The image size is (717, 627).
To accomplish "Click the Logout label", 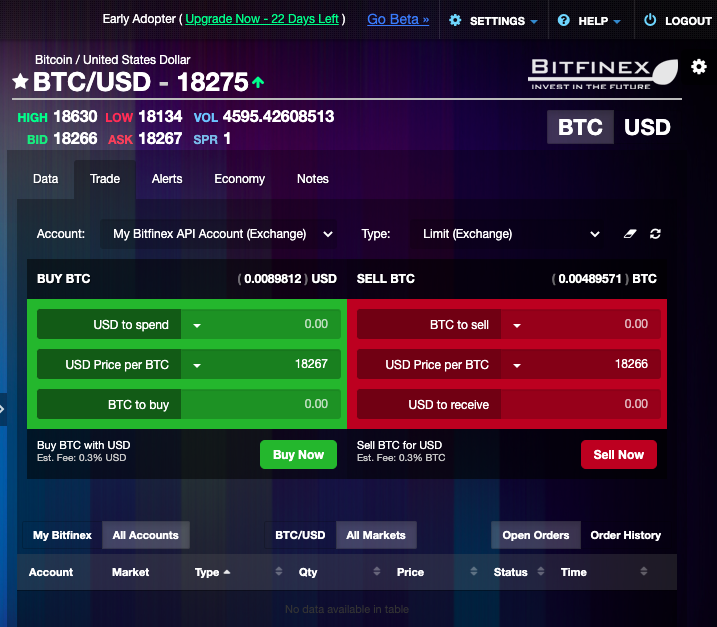I will click(688, 21).
